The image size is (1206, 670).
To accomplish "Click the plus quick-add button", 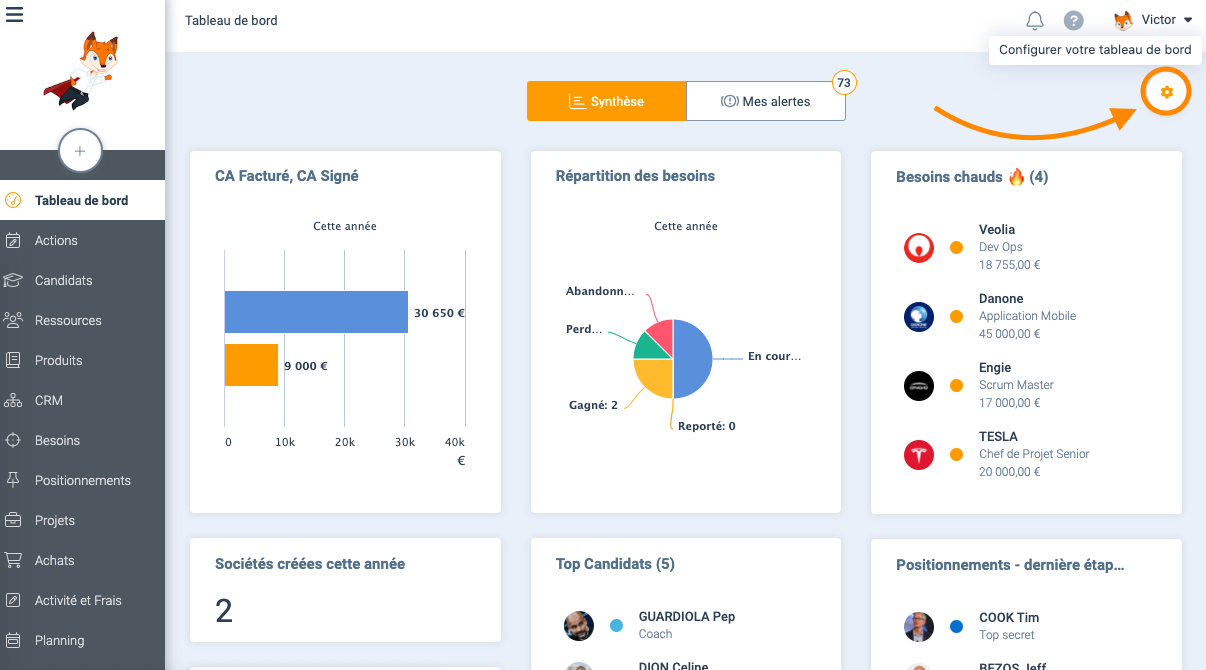I will (80, 151).
